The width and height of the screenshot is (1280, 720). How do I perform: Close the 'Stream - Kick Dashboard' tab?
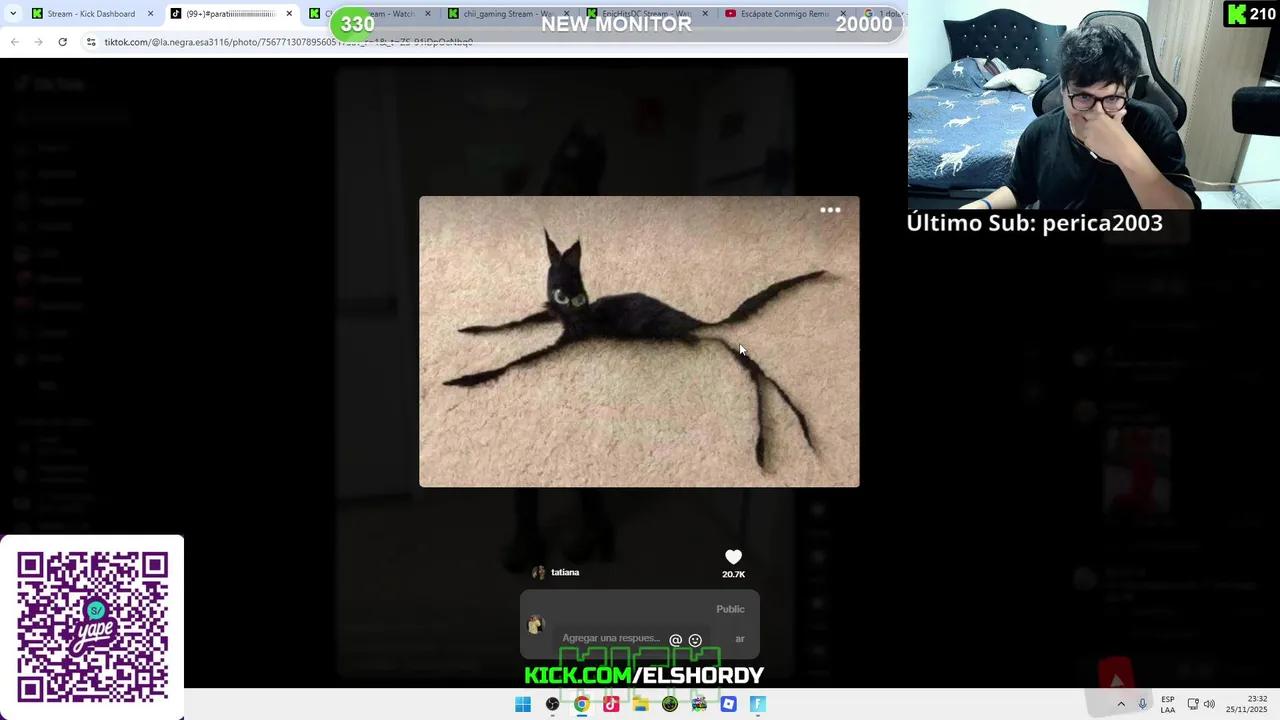pos(151,14)
